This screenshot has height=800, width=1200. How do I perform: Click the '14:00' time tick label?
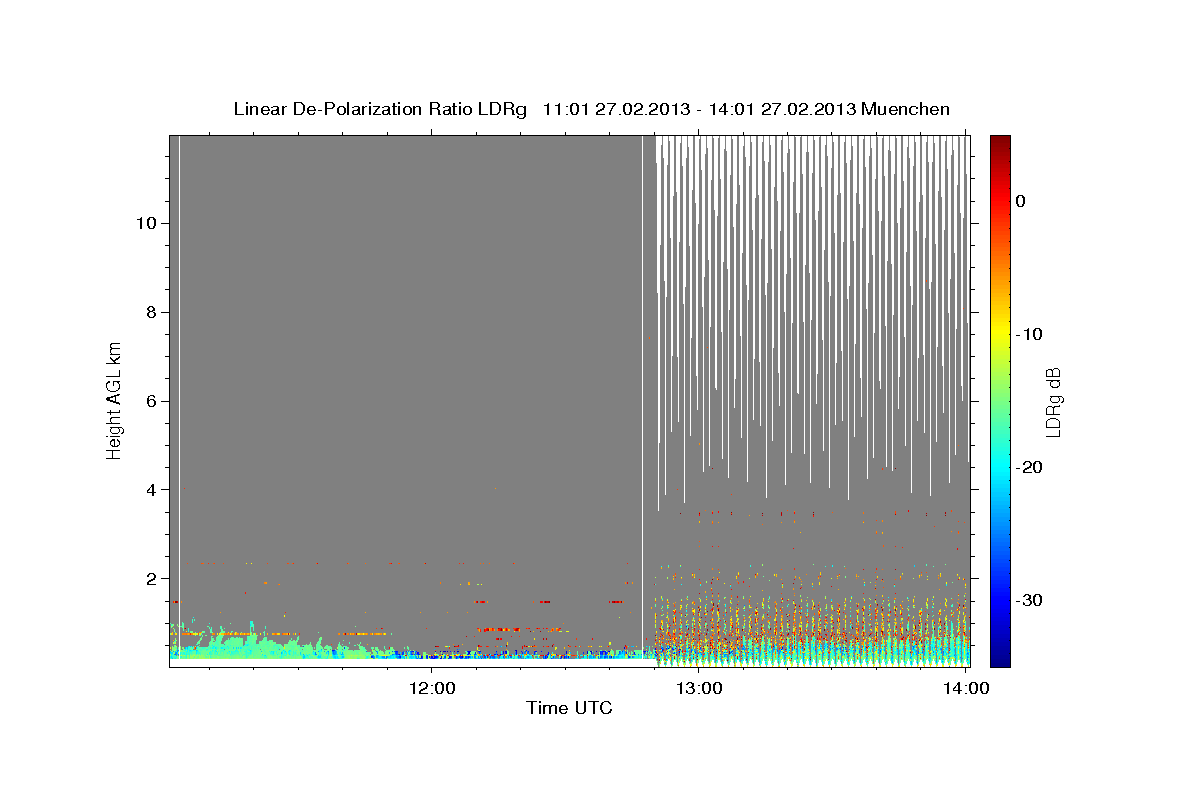[x=966, y=688]
